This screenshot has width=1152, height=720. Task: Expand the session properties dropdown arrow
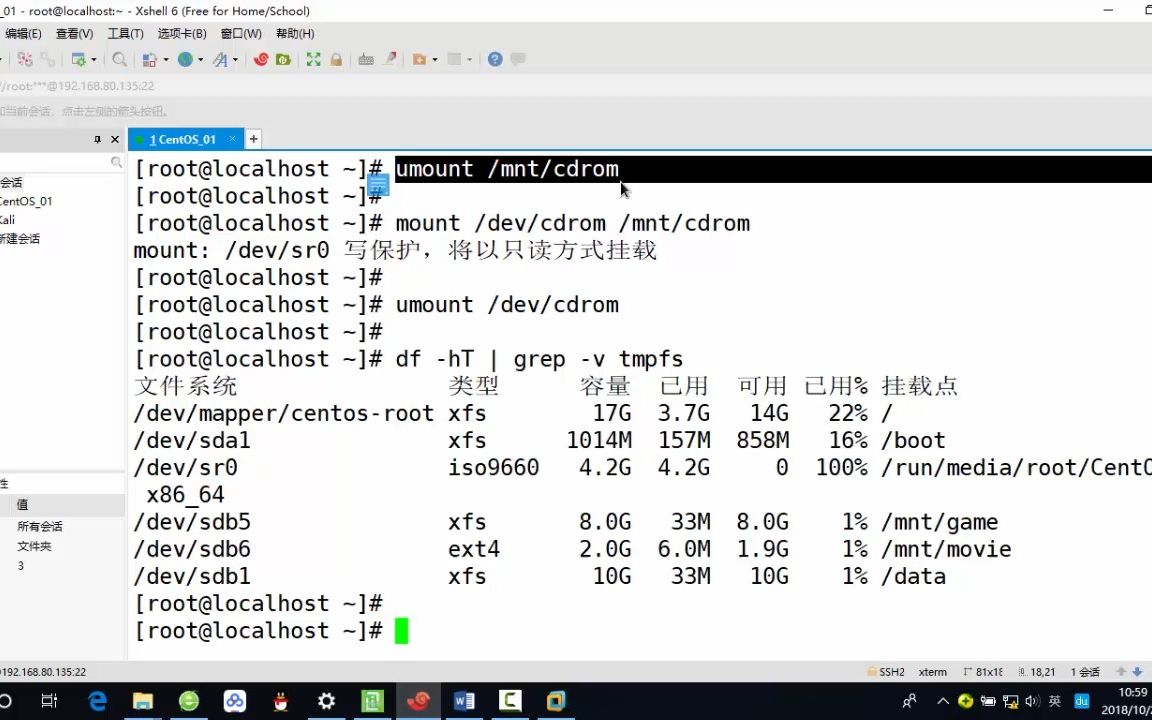[x=93, y=60]
